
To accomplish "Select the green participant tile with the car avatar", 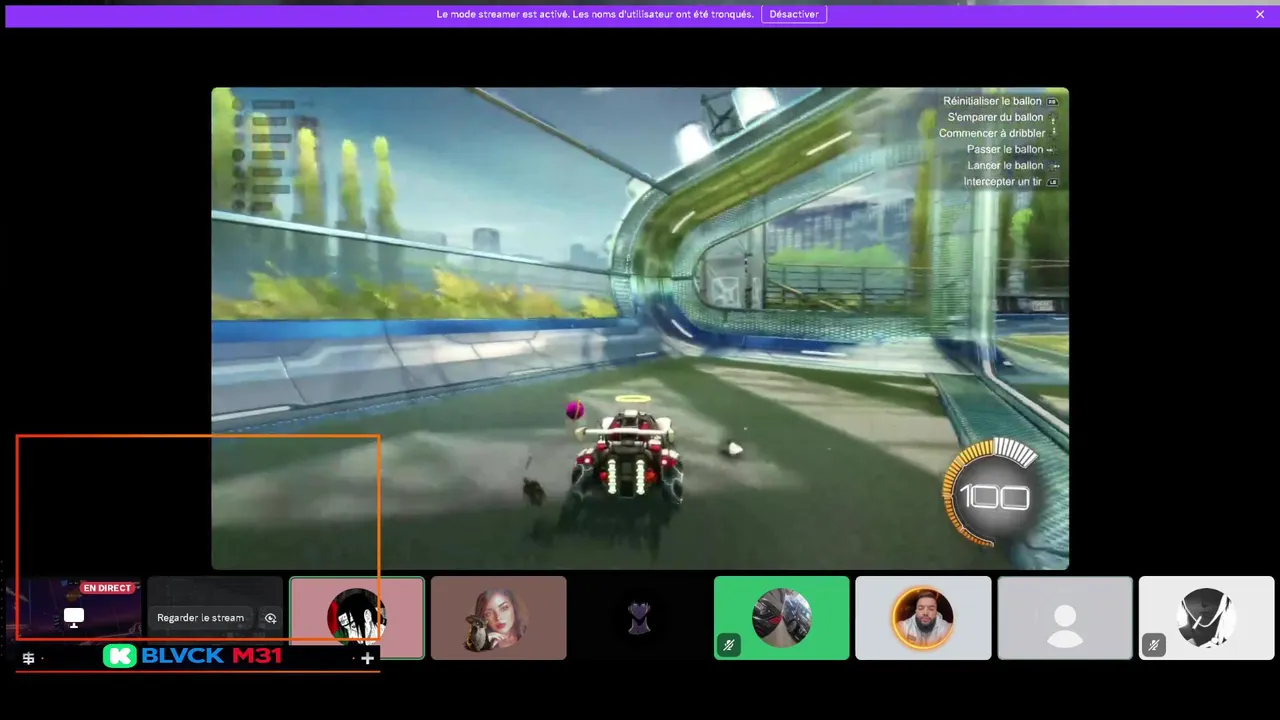I will pyautogui.click(x=782, y=618).
